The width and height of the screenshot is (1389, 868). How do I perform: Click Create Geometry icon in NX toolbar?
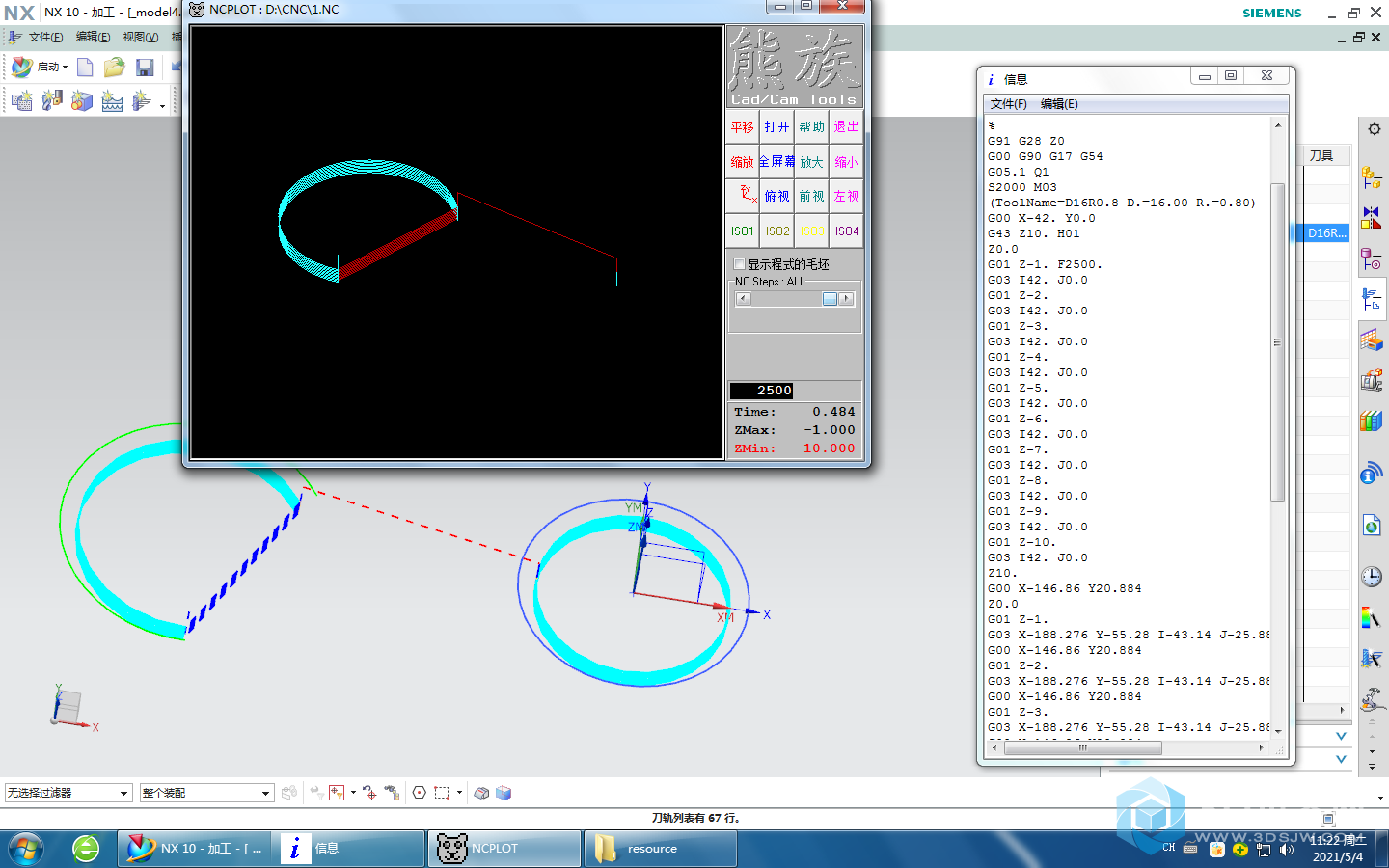click(82, 100)
